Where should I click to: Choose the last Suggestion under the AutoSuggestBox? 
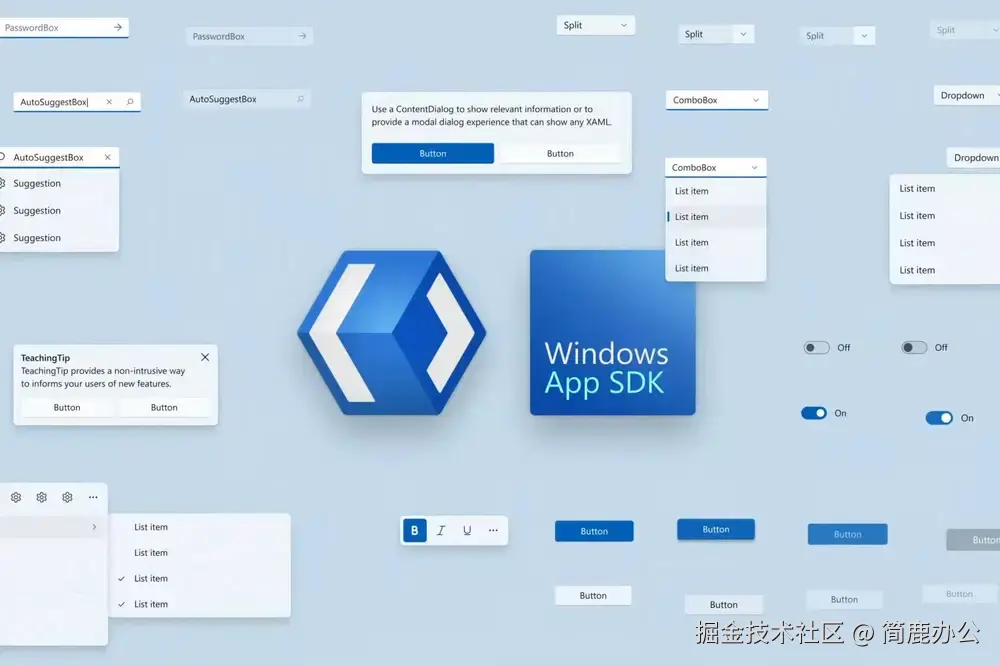click(59, 238)
